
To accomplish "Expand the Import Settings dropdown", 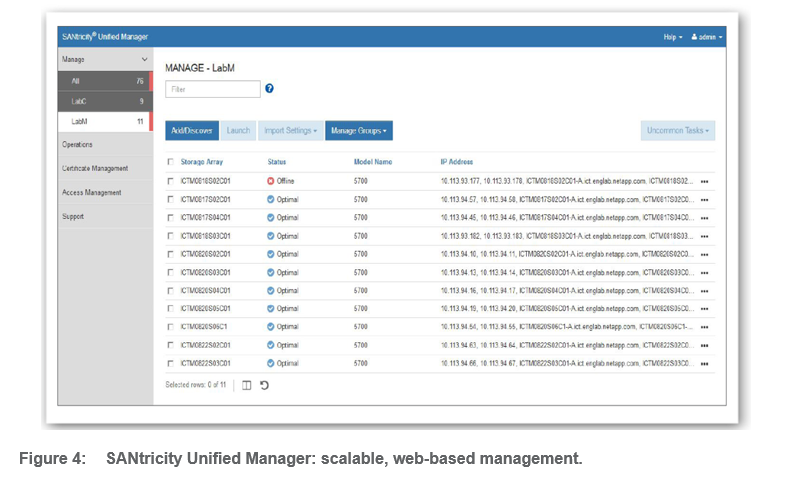I will point(290,131).
